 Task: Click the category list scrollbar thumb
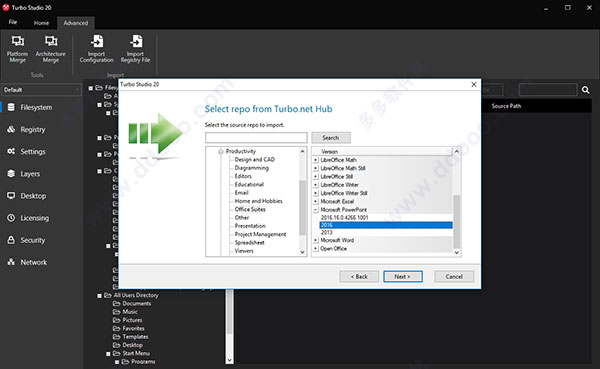point(303,207)
